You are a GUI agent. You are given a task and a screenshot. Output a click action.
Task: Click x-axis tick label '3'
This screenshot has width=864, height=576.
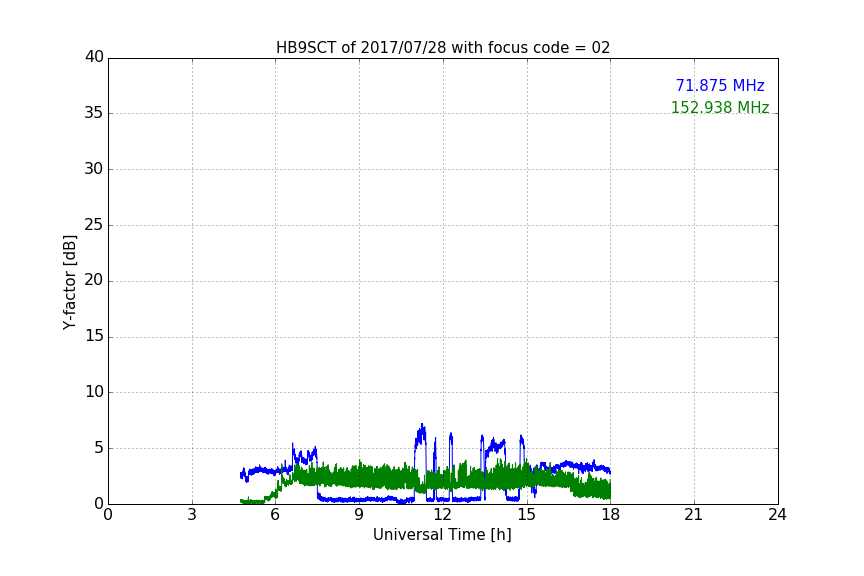[192, 515]
